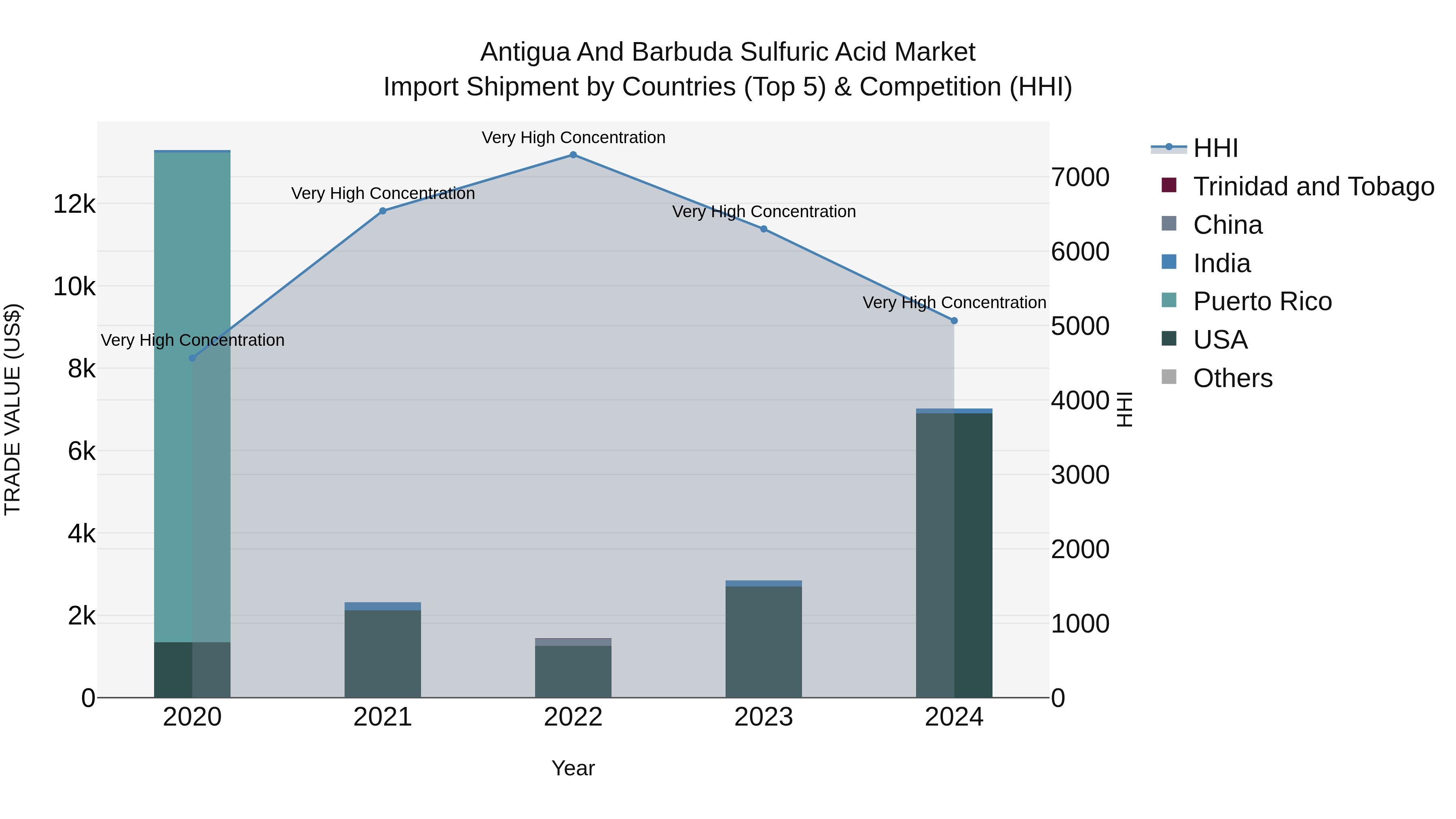
Task: Select the 2024 HHI data point
Action: [954, 320]
